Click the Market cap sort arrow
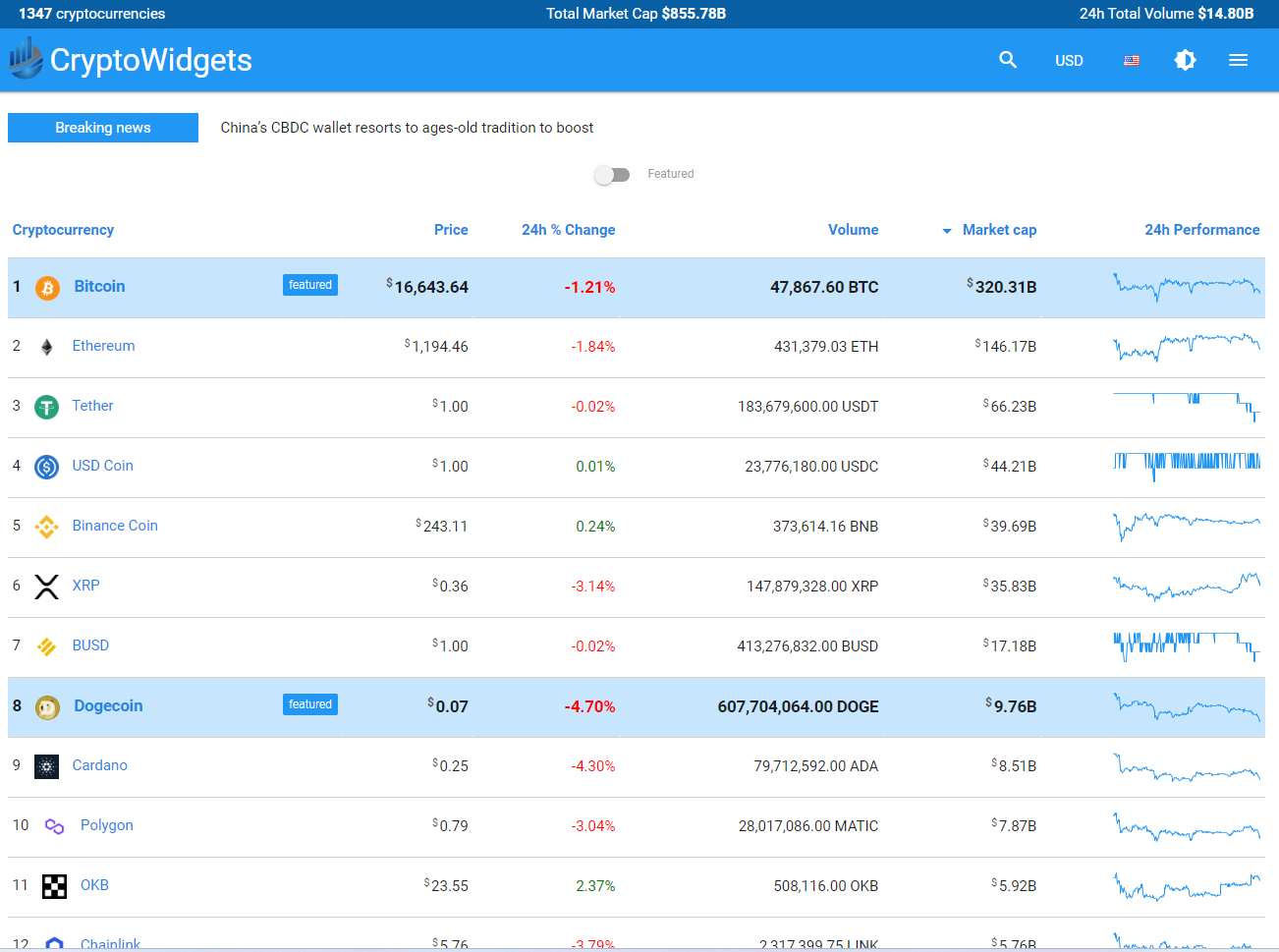The width and height of the screenshot is (1279, 952). click(x=947, y=231)
